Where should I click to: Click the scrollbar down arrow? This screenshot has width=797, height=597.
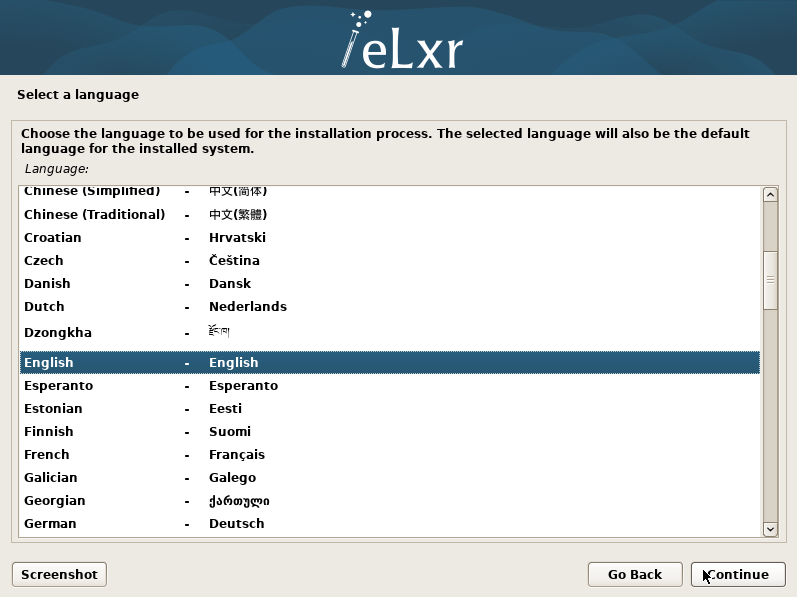pos(770,529)
